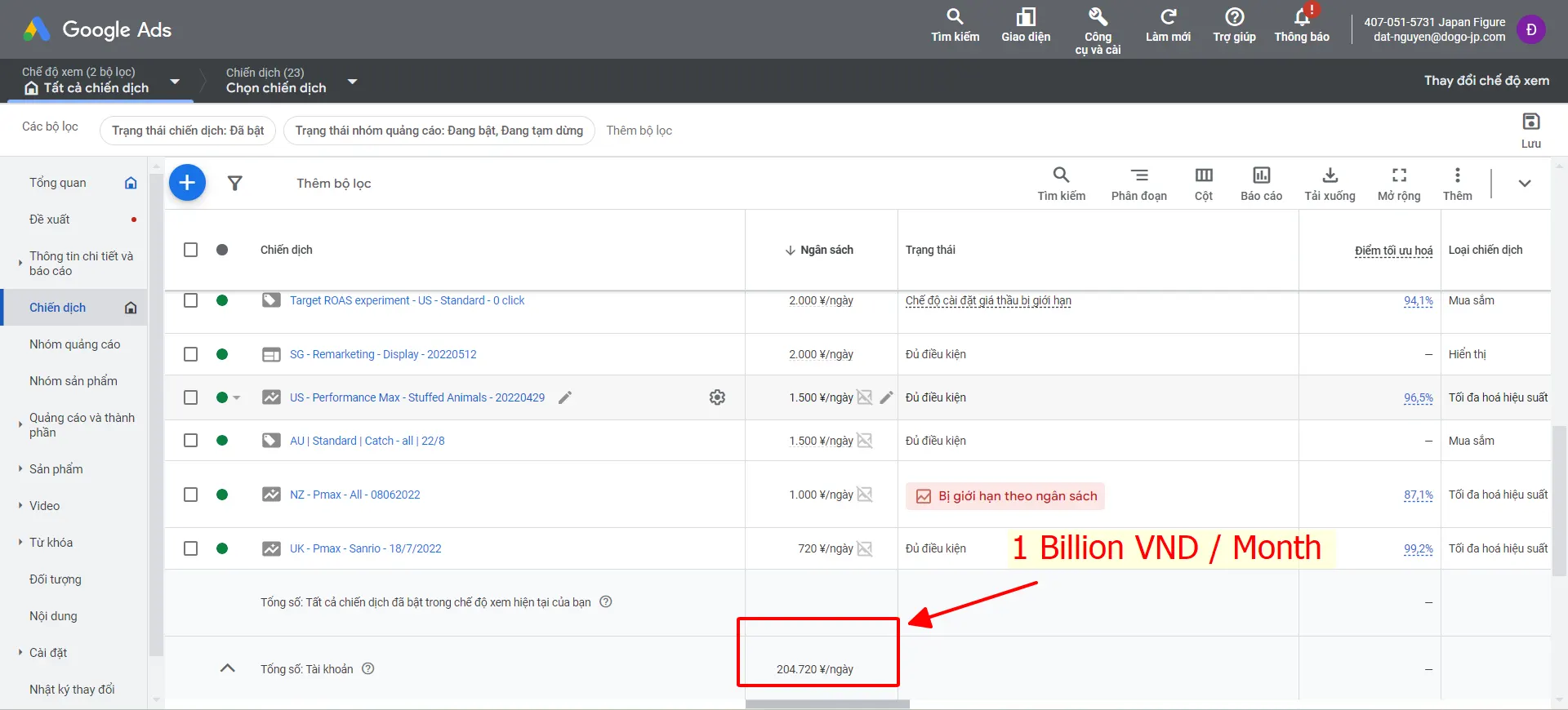This screenshot has height=710, width=1568.
Task: Expand Thông tin chi tiết và báo cáo
Action: tap(20, 264)
